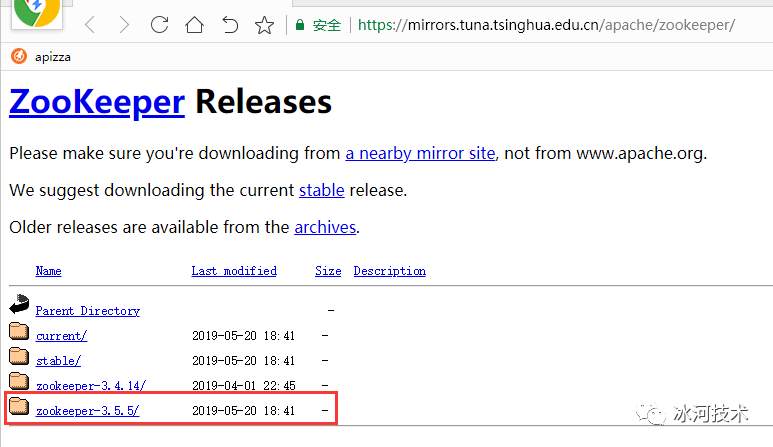Click the address bar URL
Screen dimensions: 773x447
tap(546, 25)
